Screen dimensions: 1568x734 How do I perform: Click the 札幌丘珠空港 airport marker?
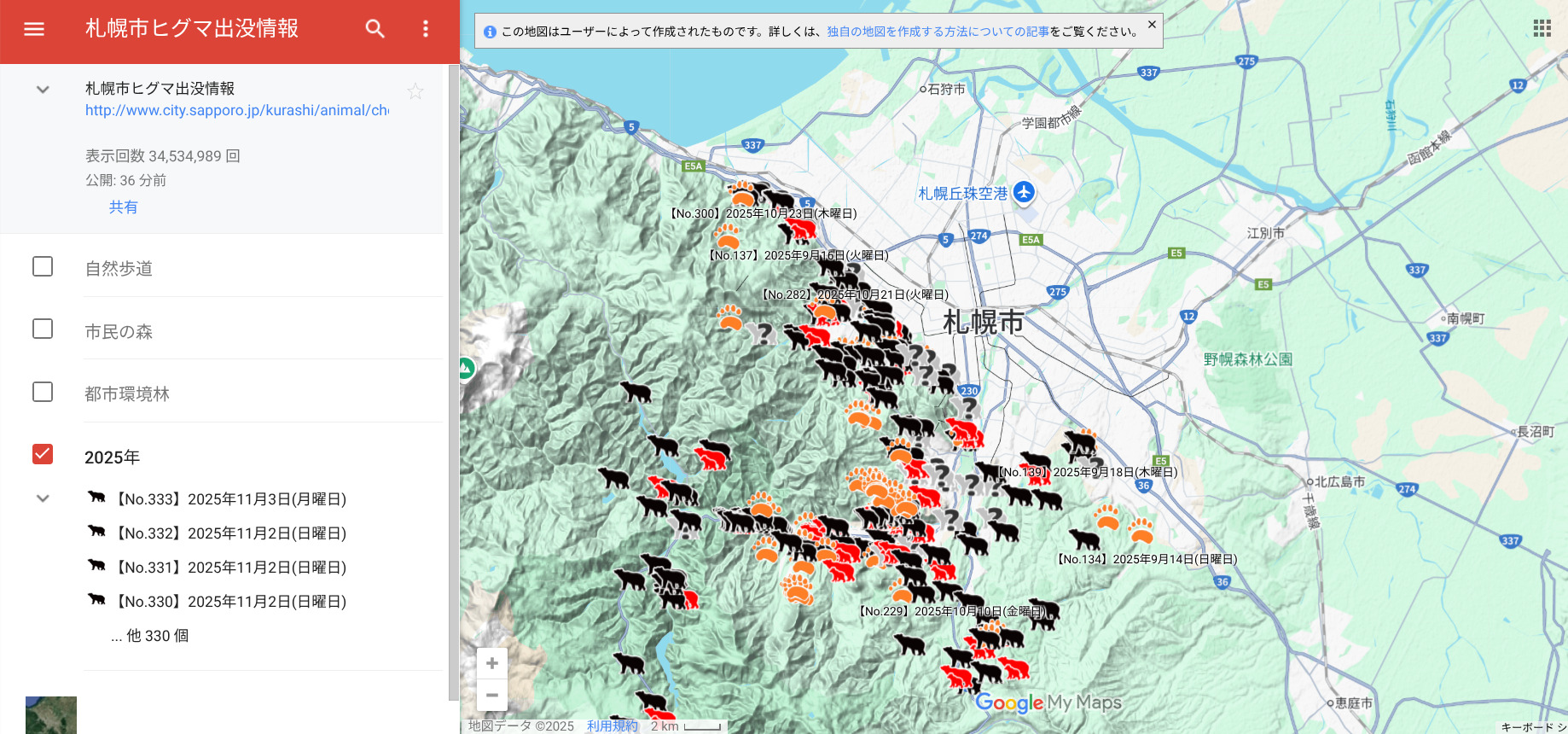[x=1024, y=193]
